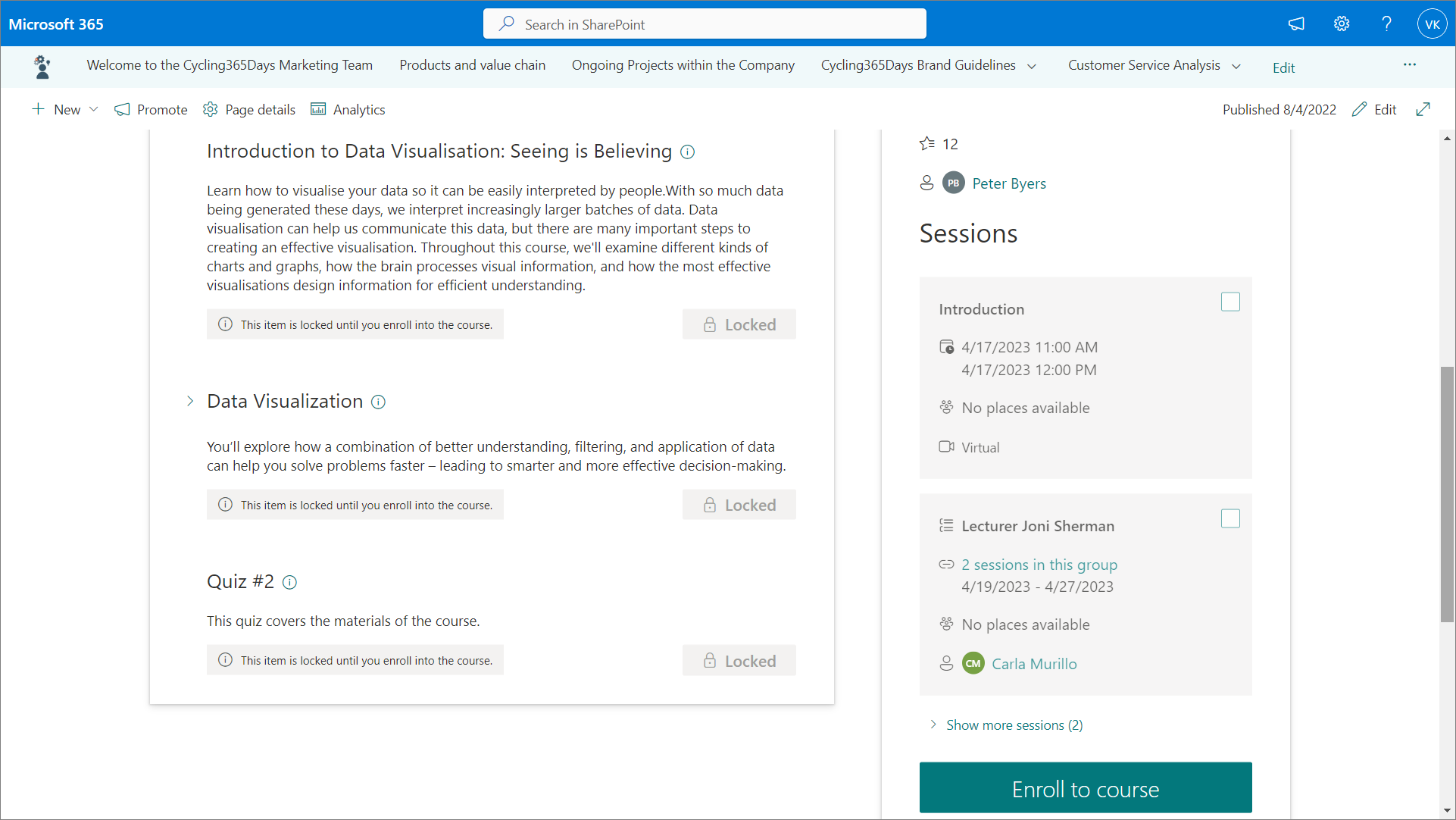1456x820 pixels.
Task: Open the Settings gear in header
Action: click(1342, 24)
